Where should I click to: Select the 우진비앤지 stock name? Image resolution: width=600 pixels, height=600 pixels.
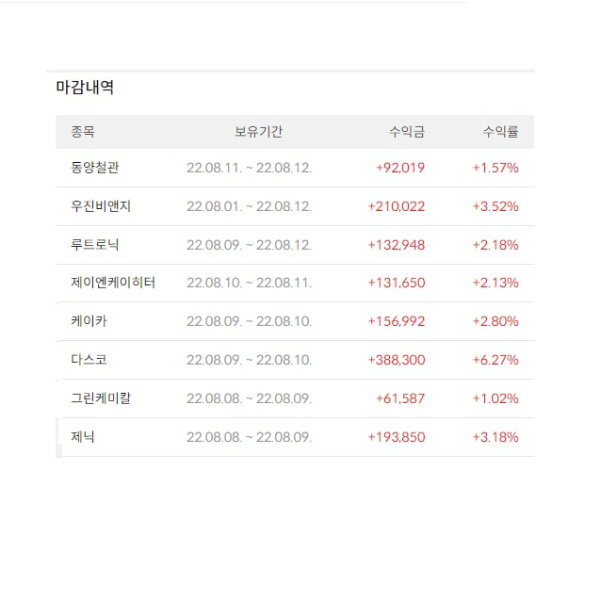pyautogui.click(x=101, y=206)
